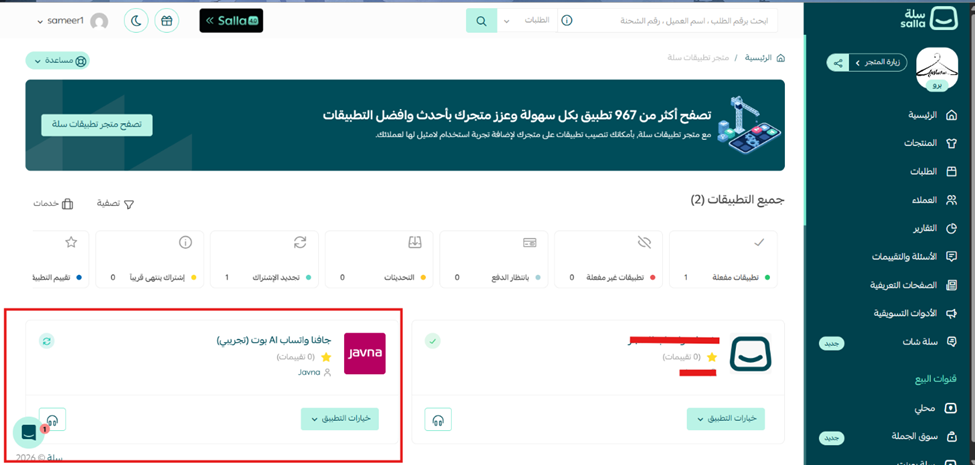Open the sameer1 user menu
The image size is (975, 465).
(x=72, y=21)
